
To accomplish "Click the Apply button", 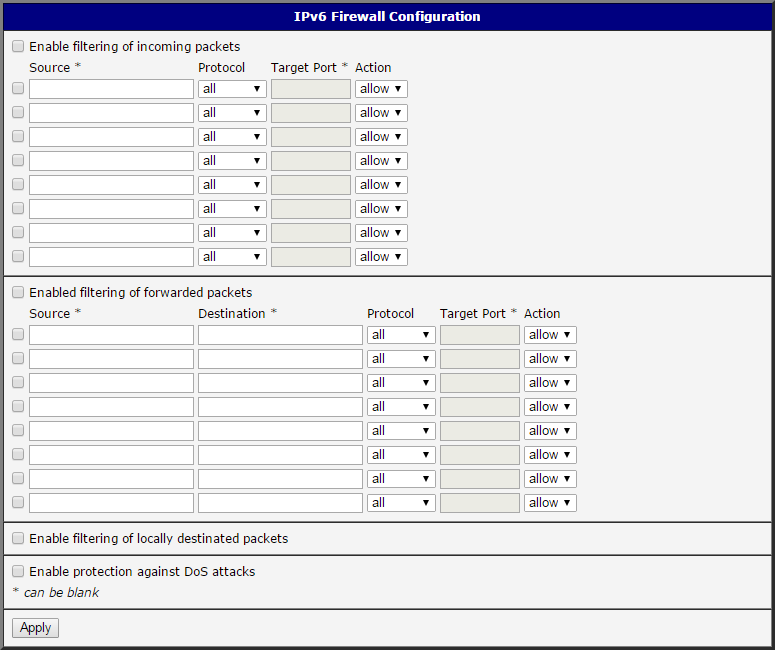I will coord(36,628).
